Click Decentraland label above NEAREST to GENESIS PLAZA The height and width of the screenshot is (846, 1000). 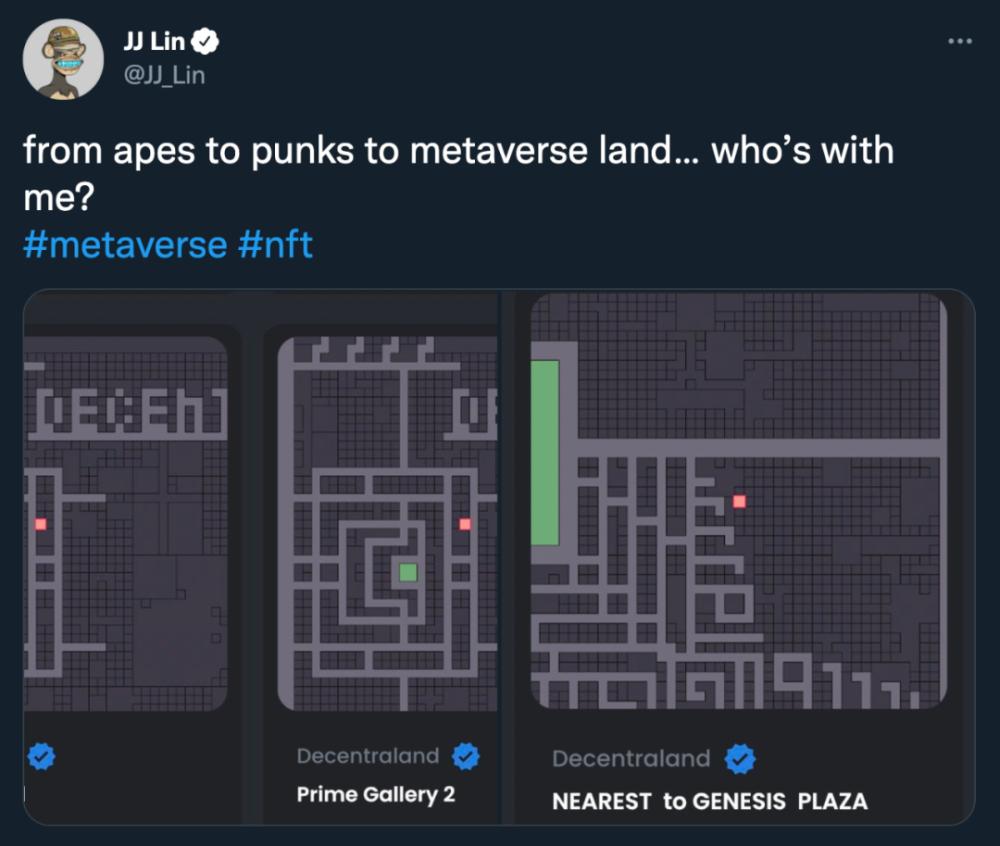tap(631, 758)
